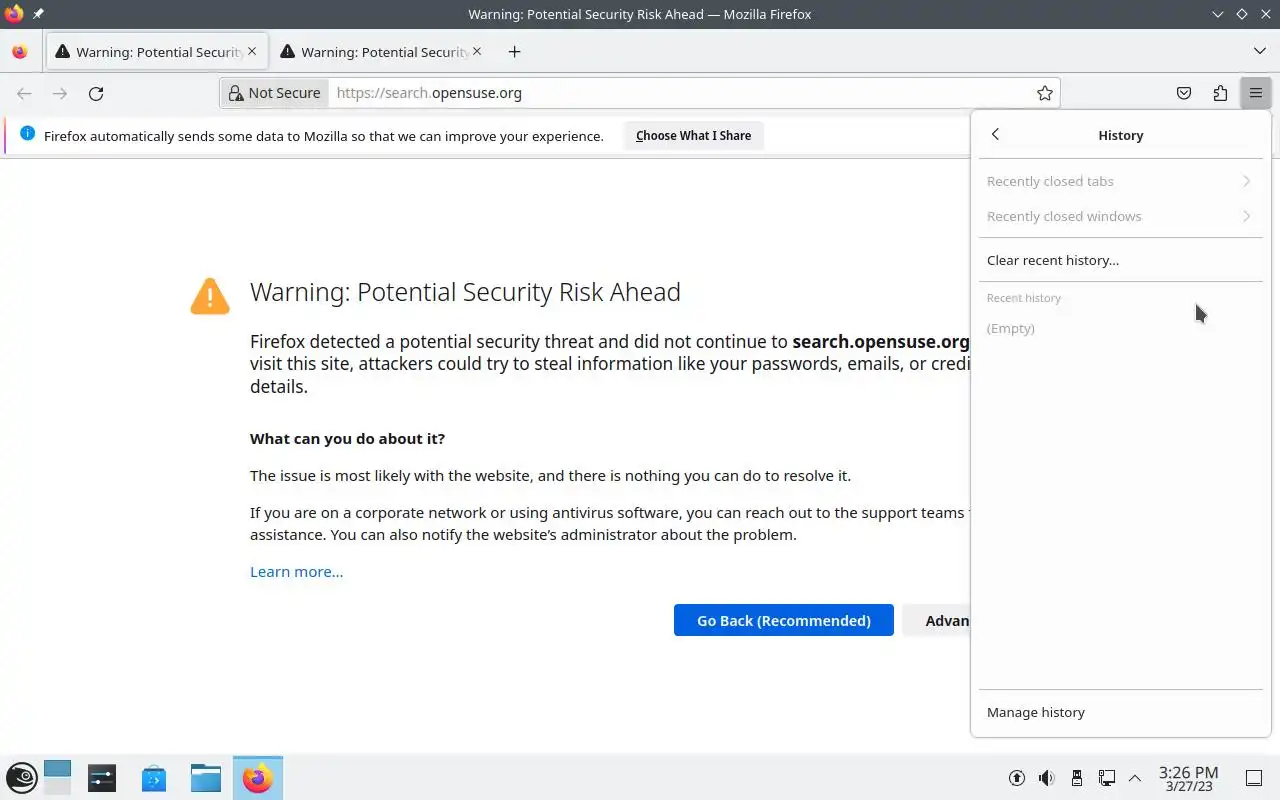Click Firefox taskbar entry

(257, 778)
